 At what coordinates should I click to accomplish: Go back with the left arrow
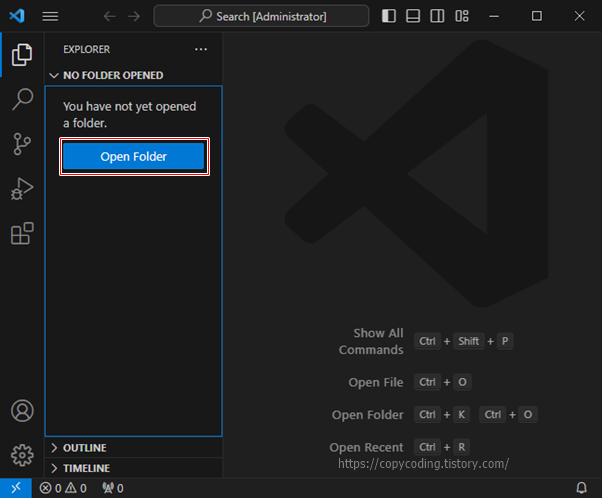pos(110,17)
